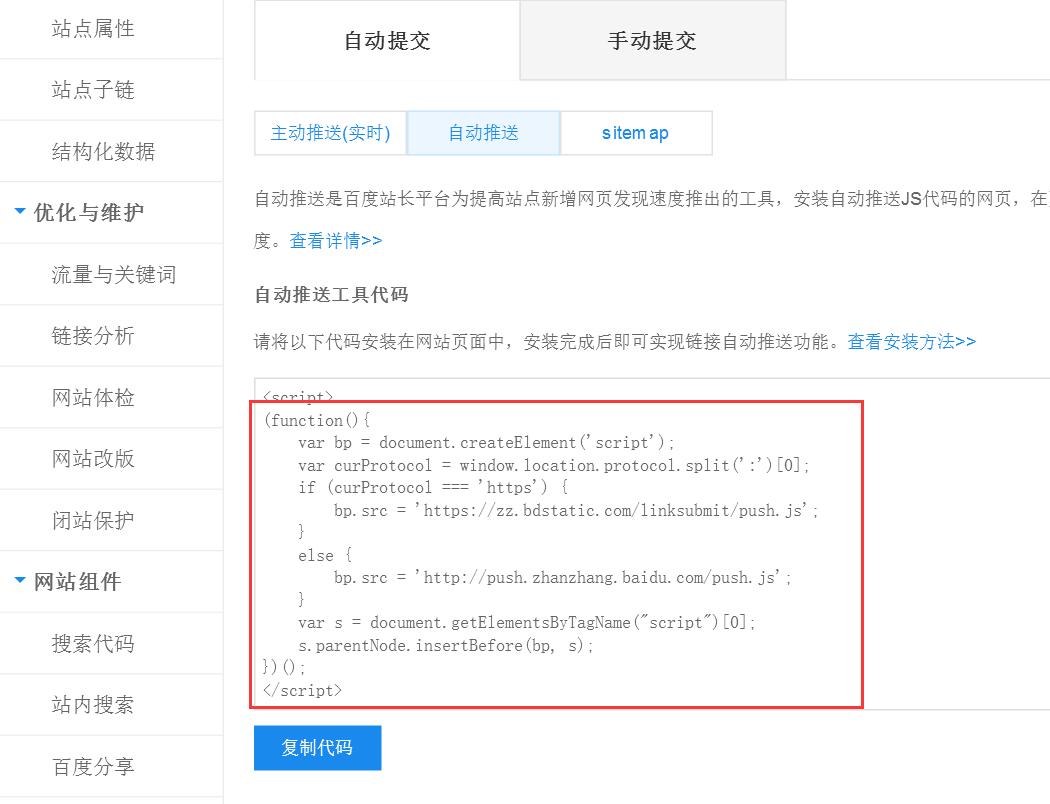
Task: Open the 查看安装方法>> link
Action: point(911,341)
